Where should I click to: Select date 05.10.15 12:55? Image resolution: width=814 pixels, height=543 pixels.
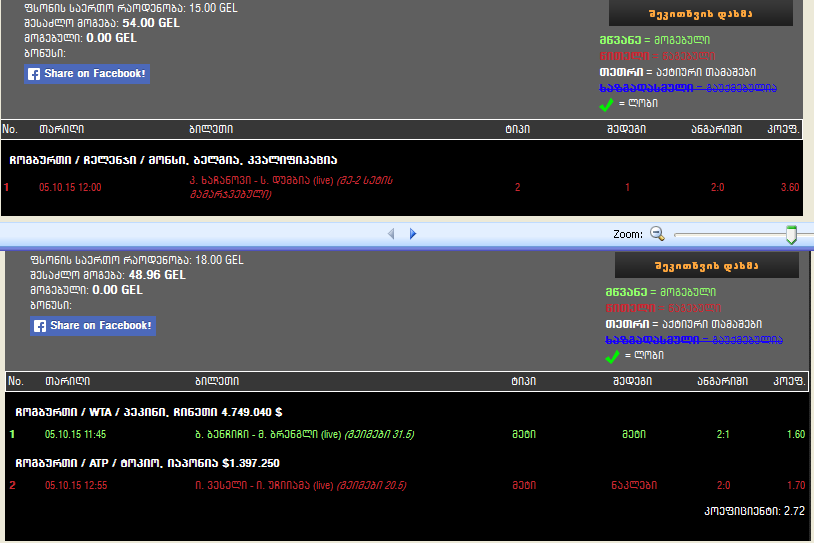pos(76,485)
